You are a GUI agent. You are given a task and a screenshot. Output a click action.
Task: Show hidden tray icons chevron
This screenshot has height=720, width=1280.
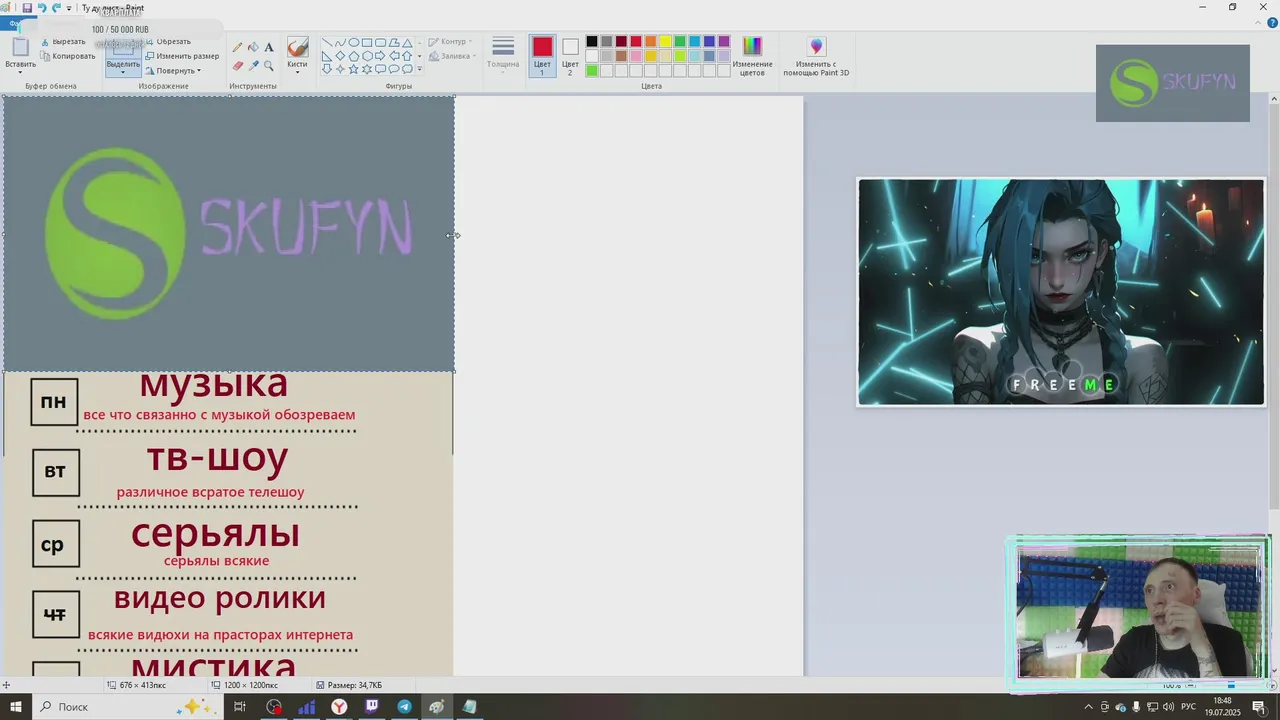[x=1089, y=707]
